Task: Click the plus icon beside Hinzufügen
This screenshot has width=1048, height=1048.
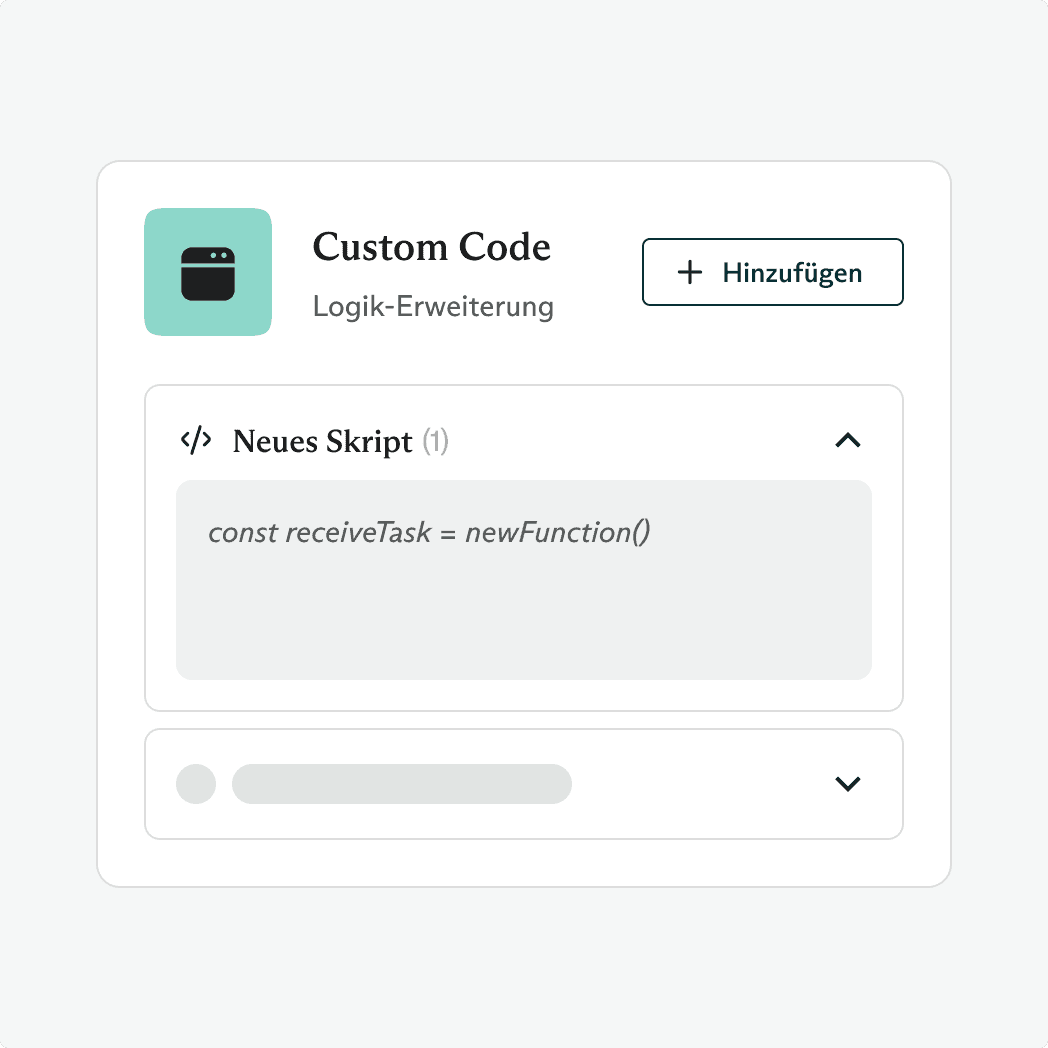Action: point(690,272)
